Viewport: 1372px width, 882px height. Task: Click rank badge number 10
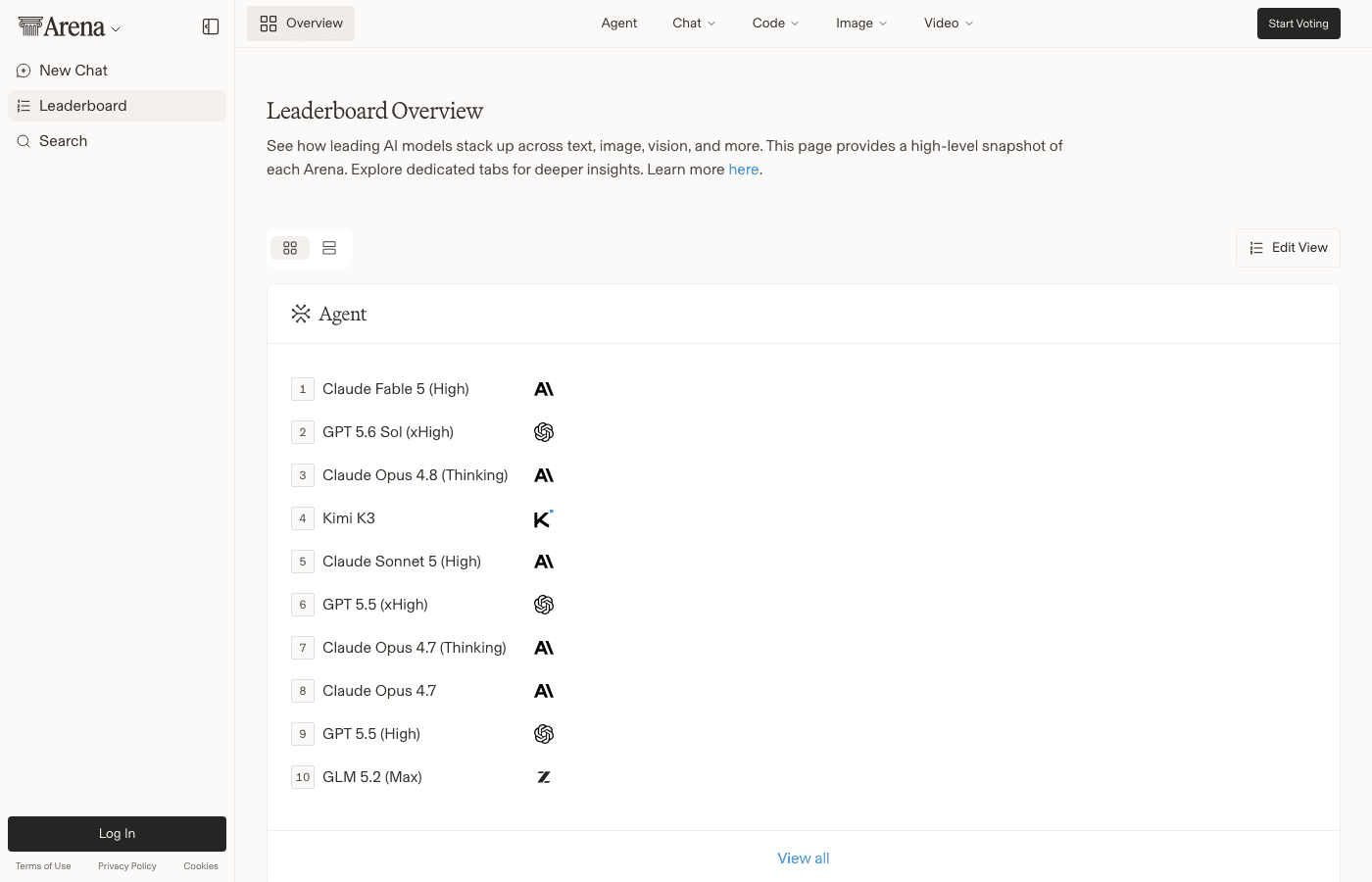pos(303,777)
